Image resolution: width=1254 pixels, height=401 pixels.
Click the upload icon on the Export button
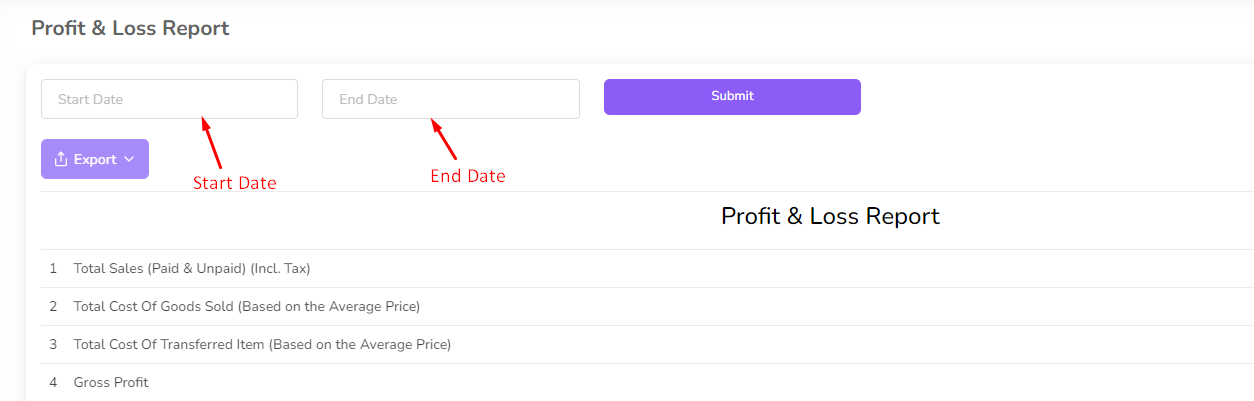[61, 159]
